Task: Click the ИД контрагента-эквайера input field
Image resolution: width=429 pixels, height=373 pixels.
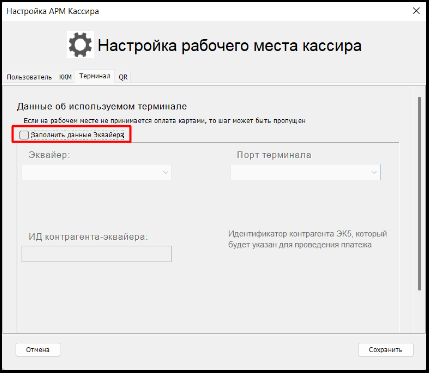Action: 96,254
